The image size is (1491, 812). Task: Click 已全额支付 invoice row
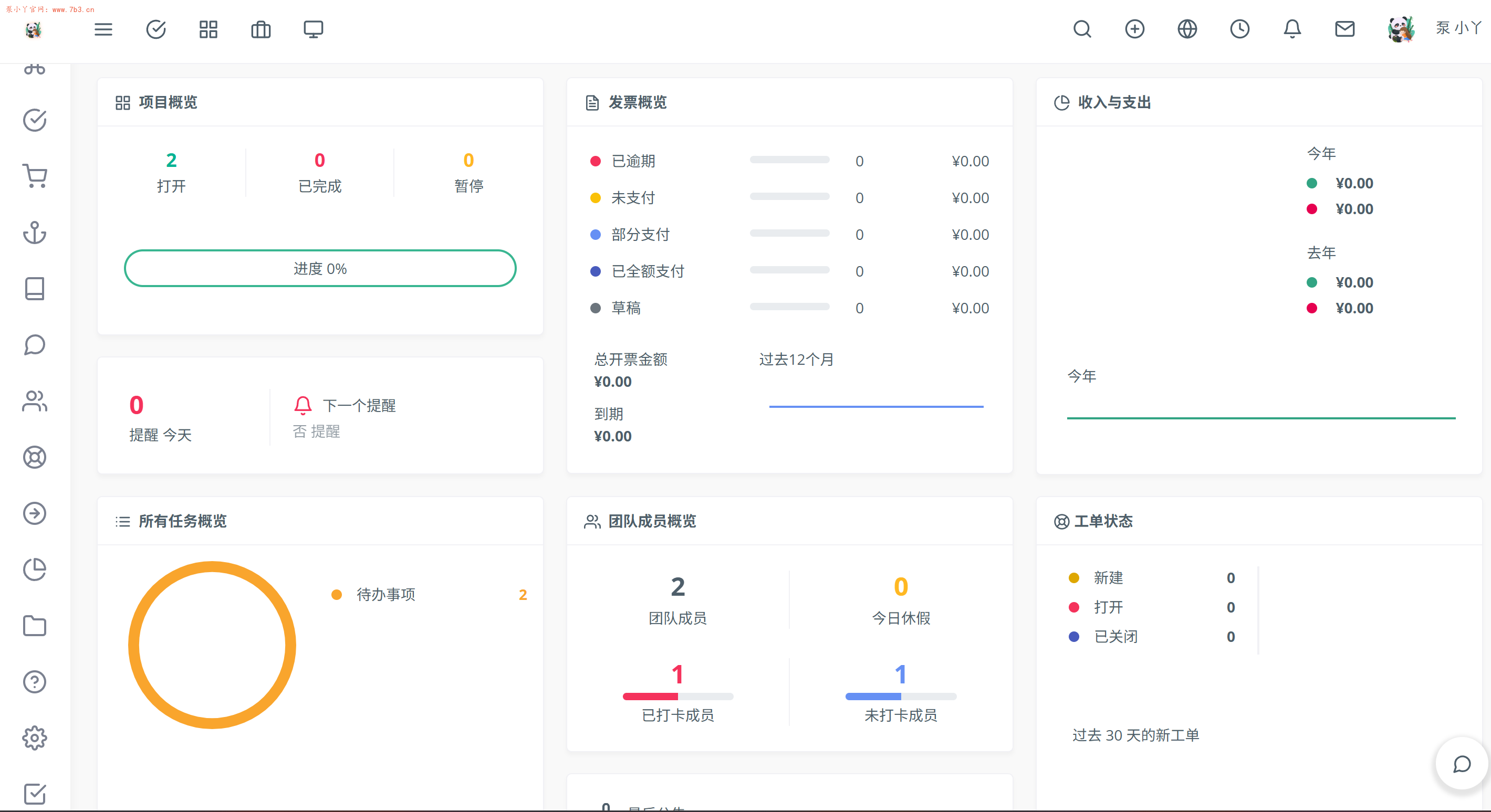pyautogui.click(x=789, y=271)
